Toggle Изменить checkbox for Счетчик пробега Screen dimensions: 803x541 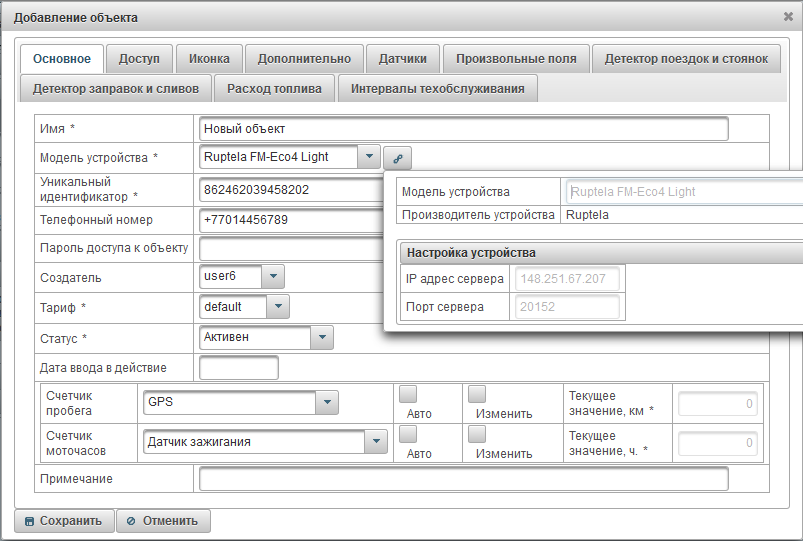(477, 394)
